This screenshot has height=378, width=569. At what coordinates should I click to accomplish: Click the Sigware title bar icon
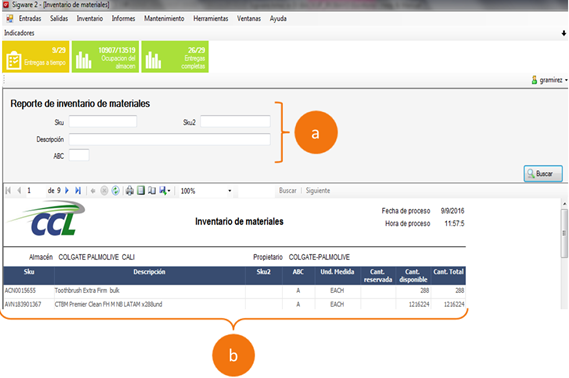pos(6,5)
